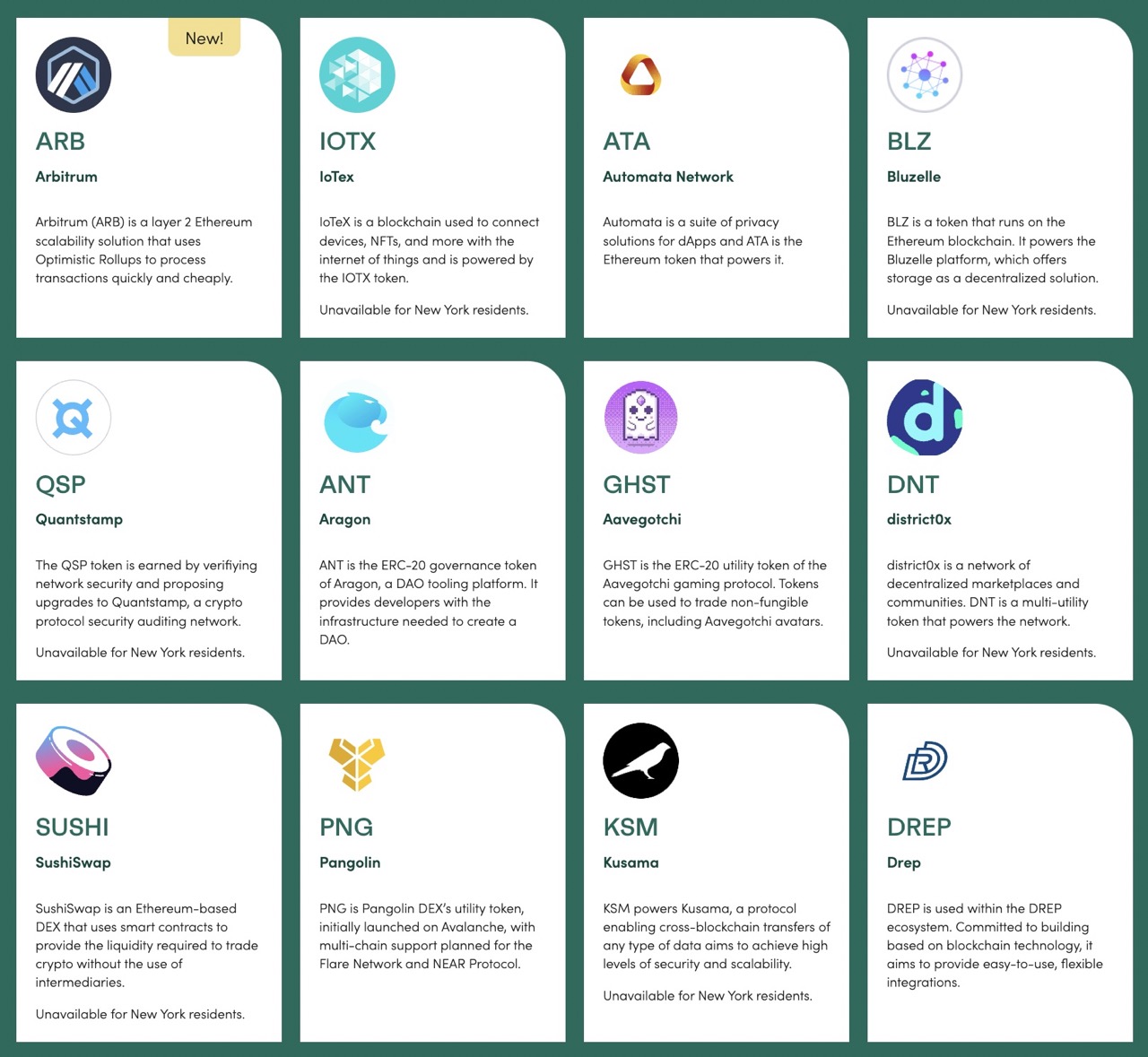Screen dimensions: 1148x1057
Task: Click the Automata Network triangle logo
Action: tap(640, 75)
